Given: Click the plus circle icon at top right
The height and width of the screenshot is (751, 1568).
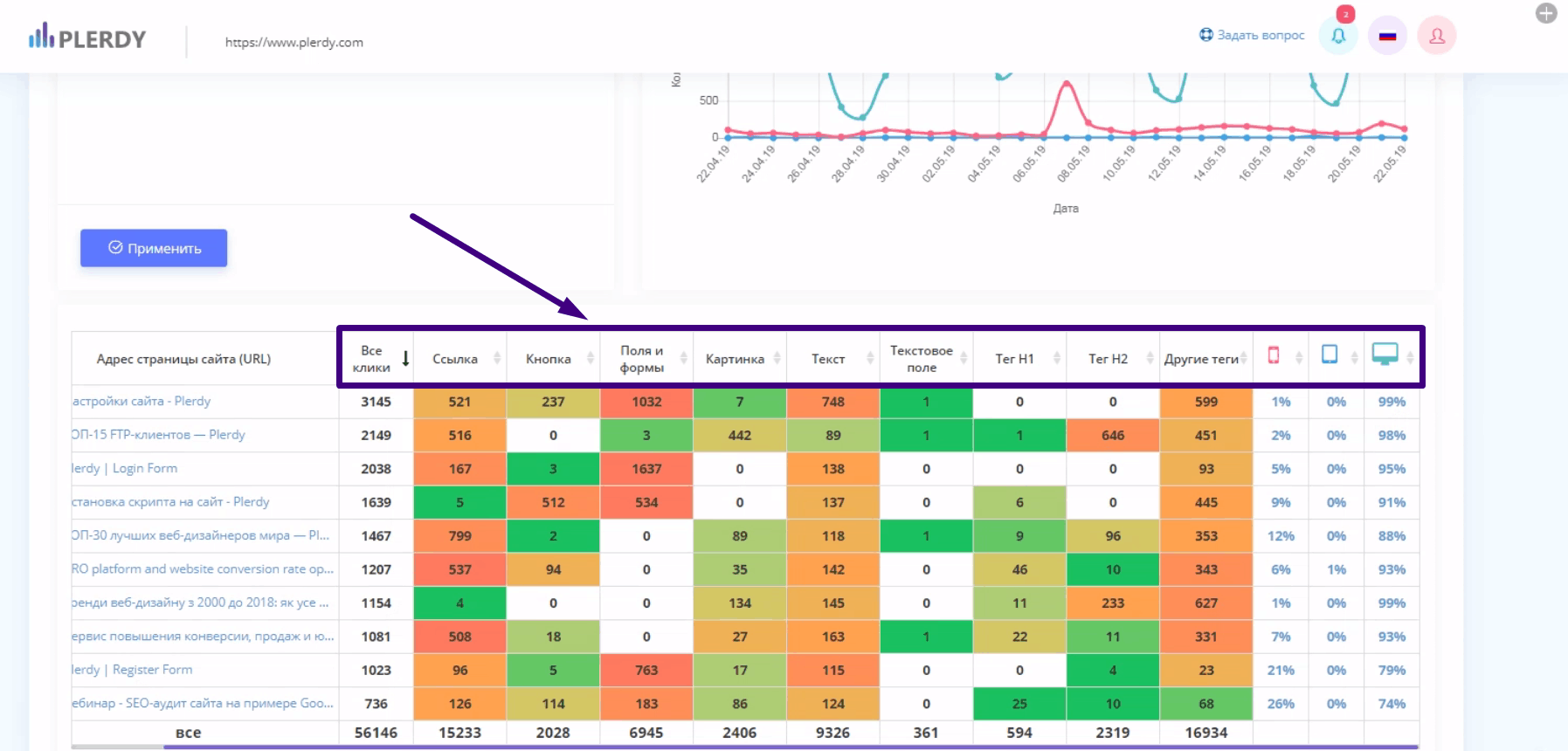Looking at the screenshot, I should (x=1546, y=13).
